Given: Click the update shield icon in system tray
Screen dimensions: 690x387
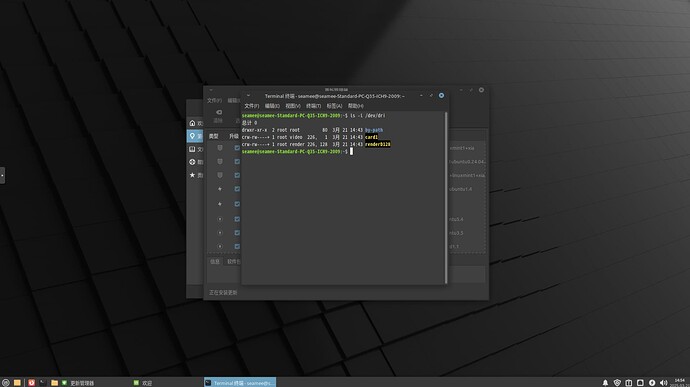Looking at the screenshot, I should 617,383.
